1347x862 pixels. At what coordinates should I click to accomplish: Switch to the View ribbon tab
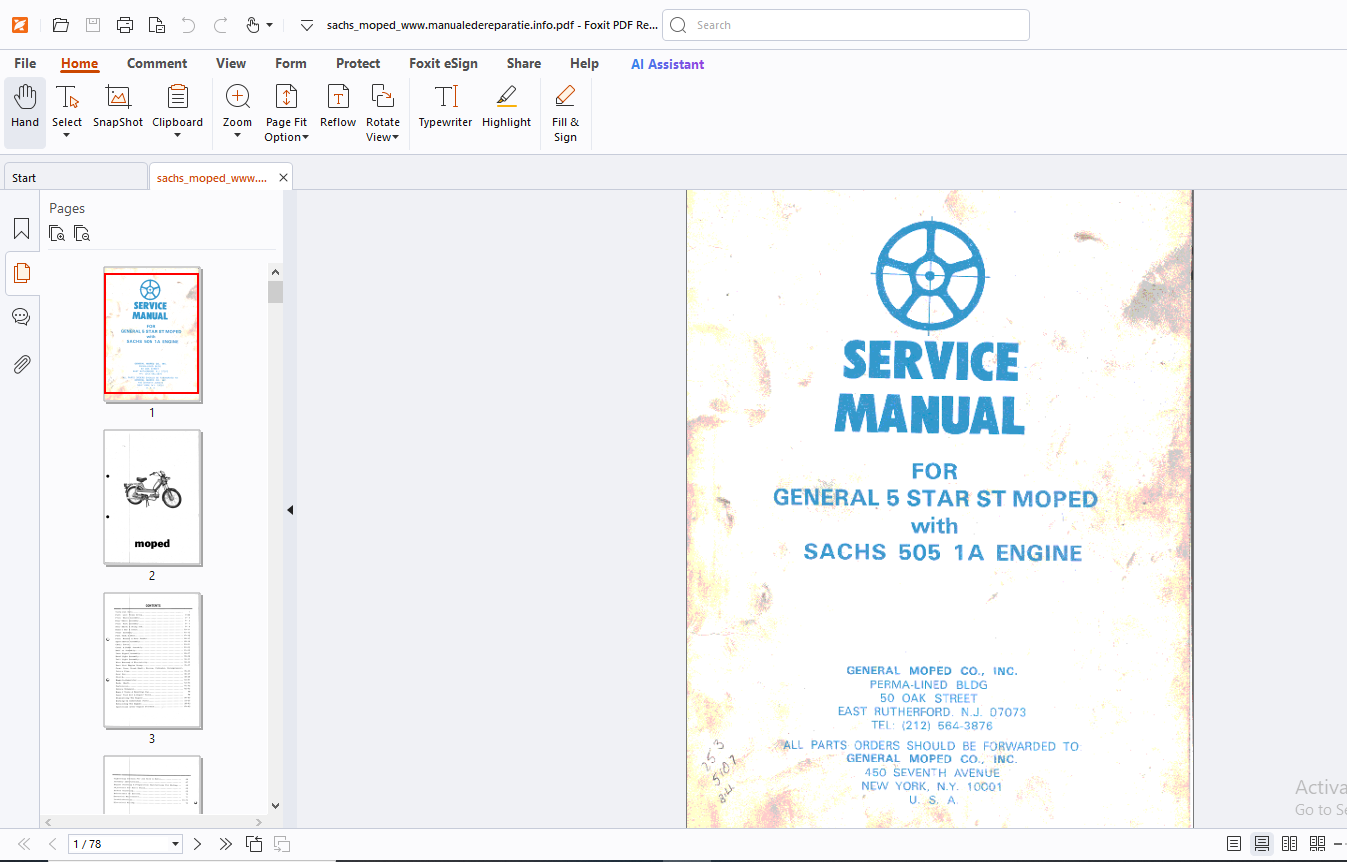231,63
